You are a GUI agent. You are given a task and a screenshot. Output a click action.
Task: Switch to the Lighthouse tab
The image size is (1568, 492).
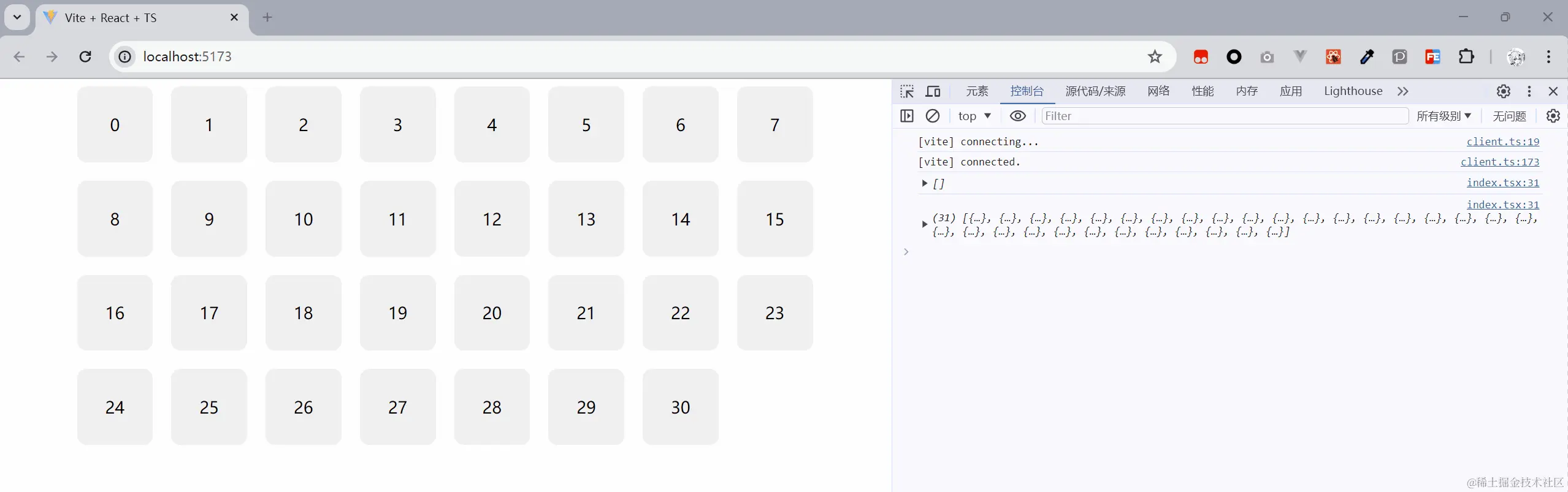point(1353,91)
